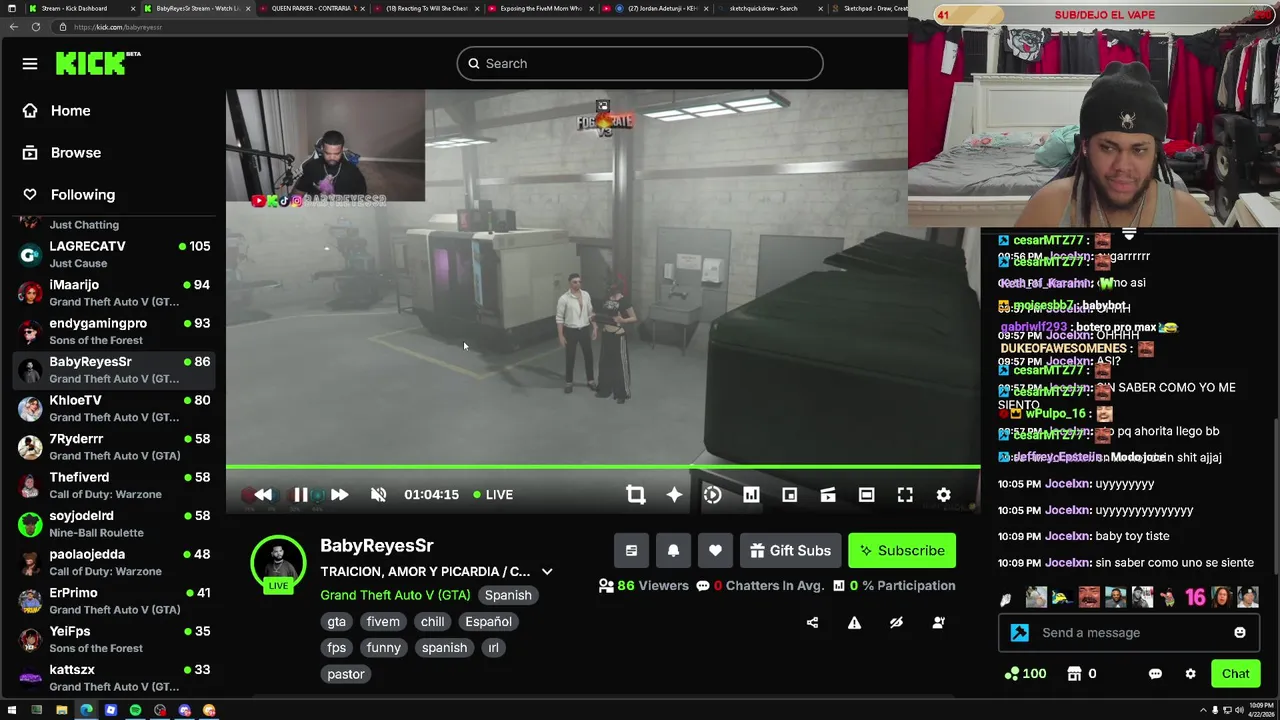Open KhloeTV channel in sidebar
The height and width of the screenshot is (720, 1280).
115,409
